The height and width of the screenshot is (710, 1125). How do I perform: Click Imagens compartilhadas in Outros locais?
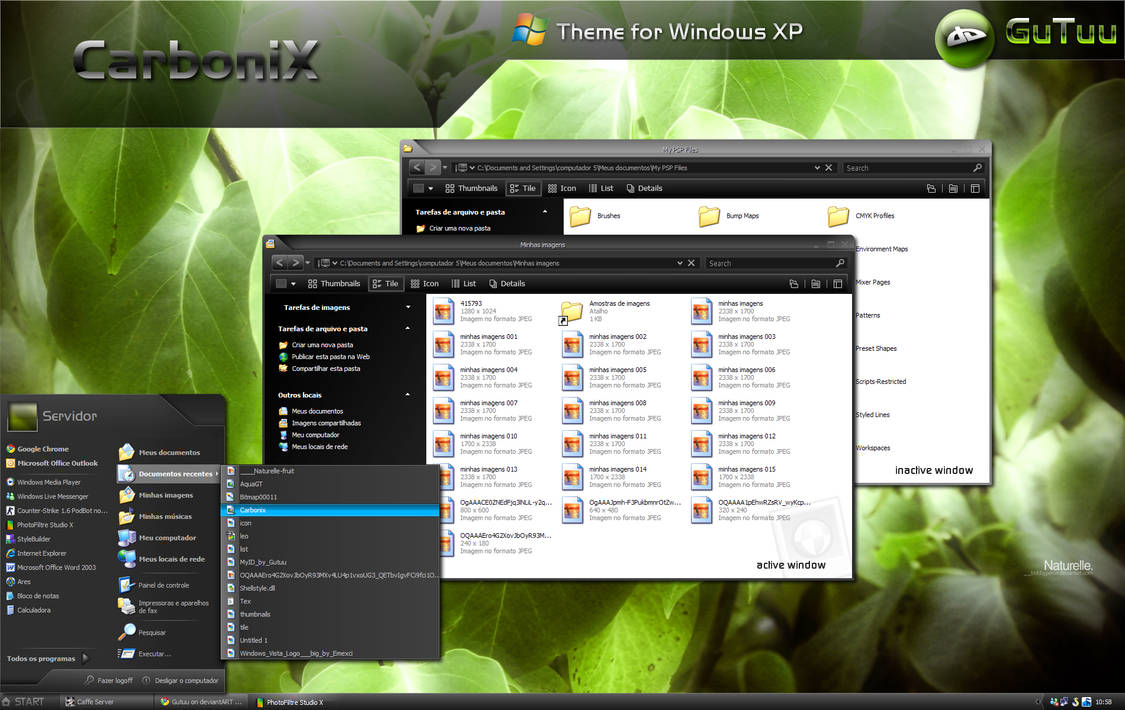320,423
